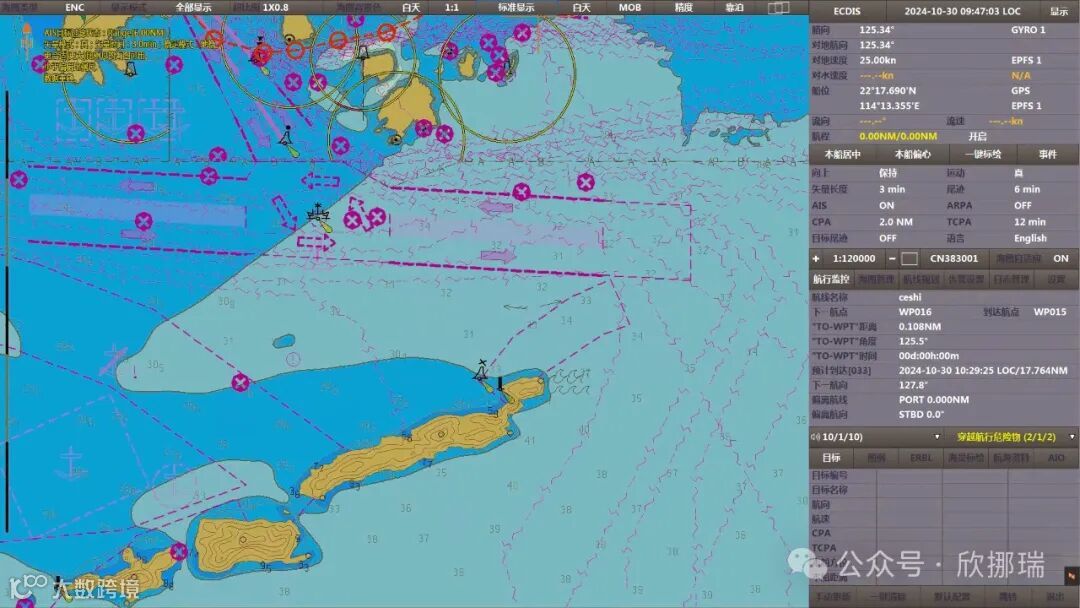The width and height of the screenshot is (1080, 608).
Task: Change the 保持 orientation setting
Action: pyautogui.click(x=888, y=173)
